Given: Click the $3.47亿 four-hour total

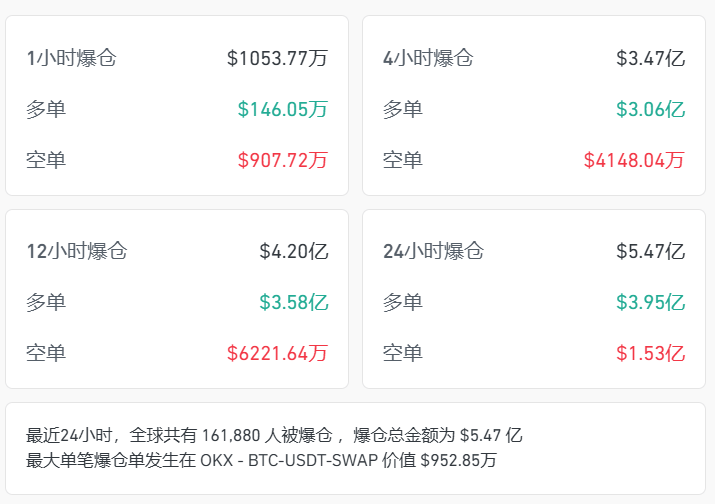Looking at the screenshot, I should tap(650, 58).
